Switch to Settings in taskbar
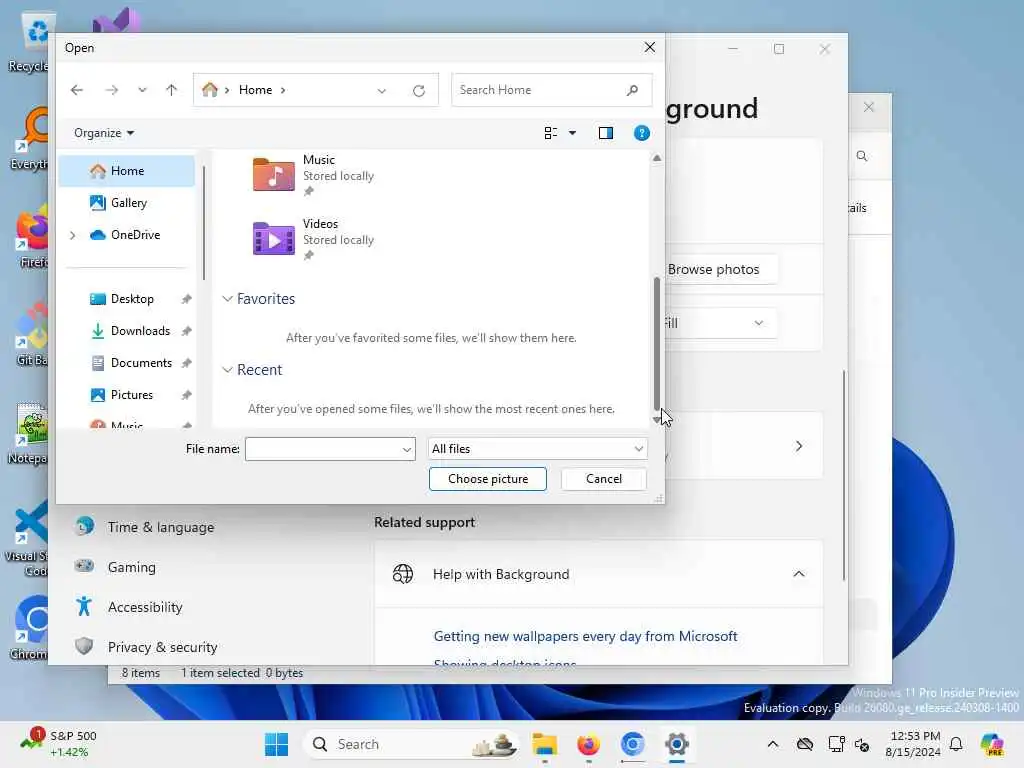The height and width of the screenshot is (768, 1024). pyautogui.click(x=677, y=744)
